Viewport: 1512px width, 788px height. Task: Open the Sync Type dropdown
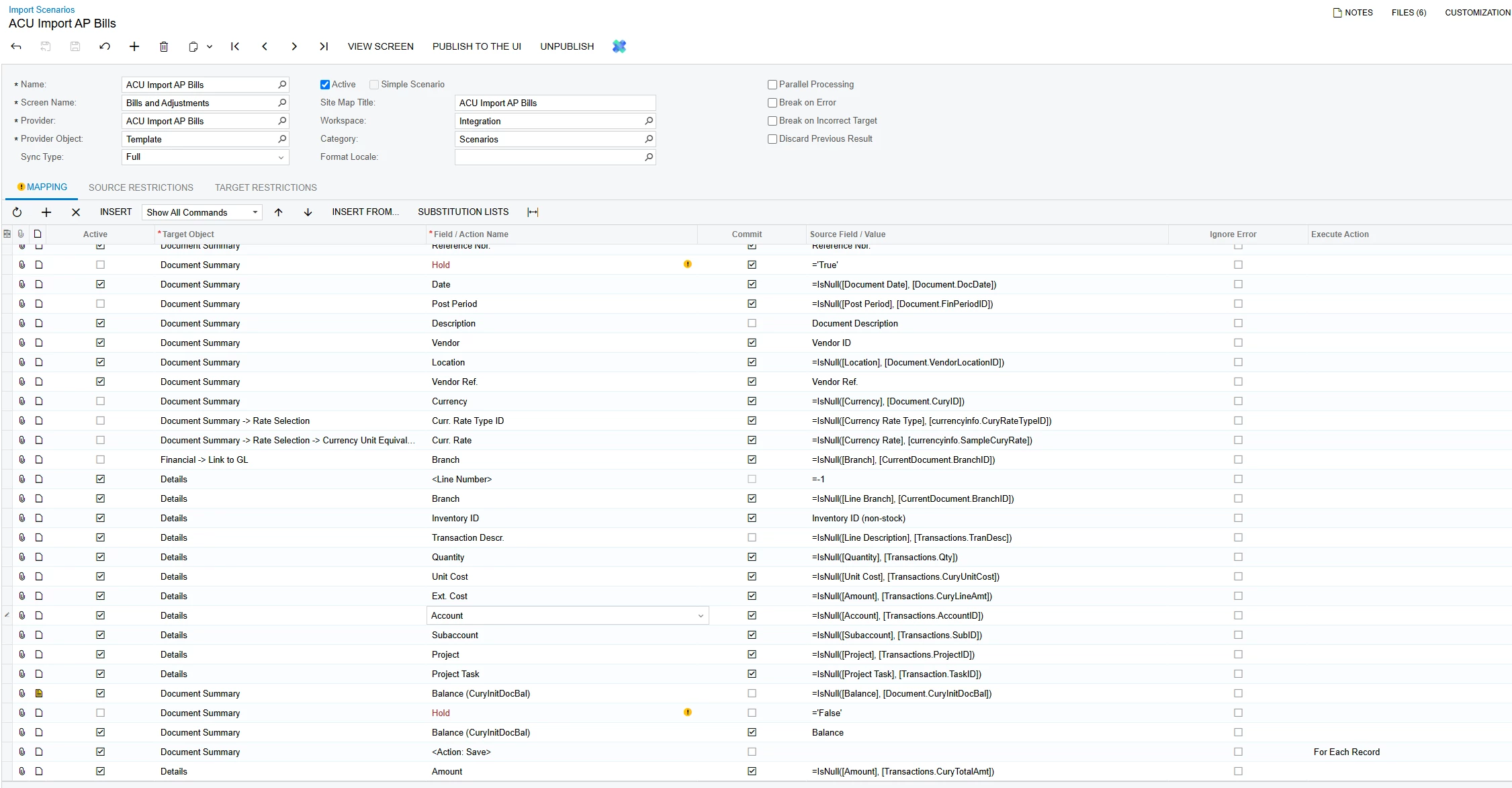(x=281, y=157)
